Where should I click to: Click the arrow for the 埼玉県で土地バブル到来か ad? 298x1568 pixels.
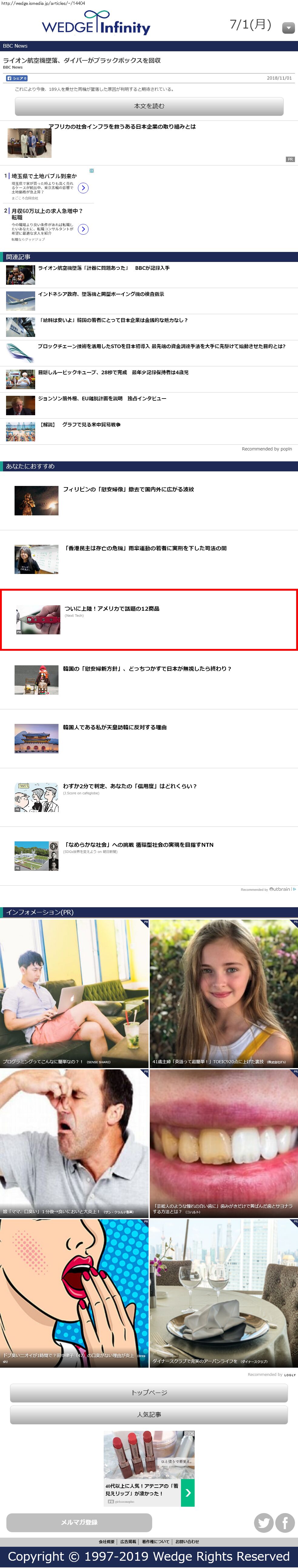click(x=83, y=188)
